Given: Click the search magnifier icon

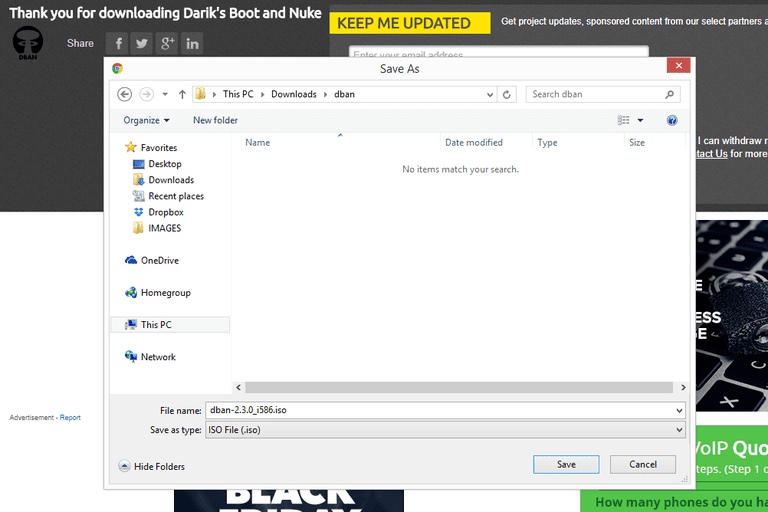Looking at the screenshot, I should point(670,94).
